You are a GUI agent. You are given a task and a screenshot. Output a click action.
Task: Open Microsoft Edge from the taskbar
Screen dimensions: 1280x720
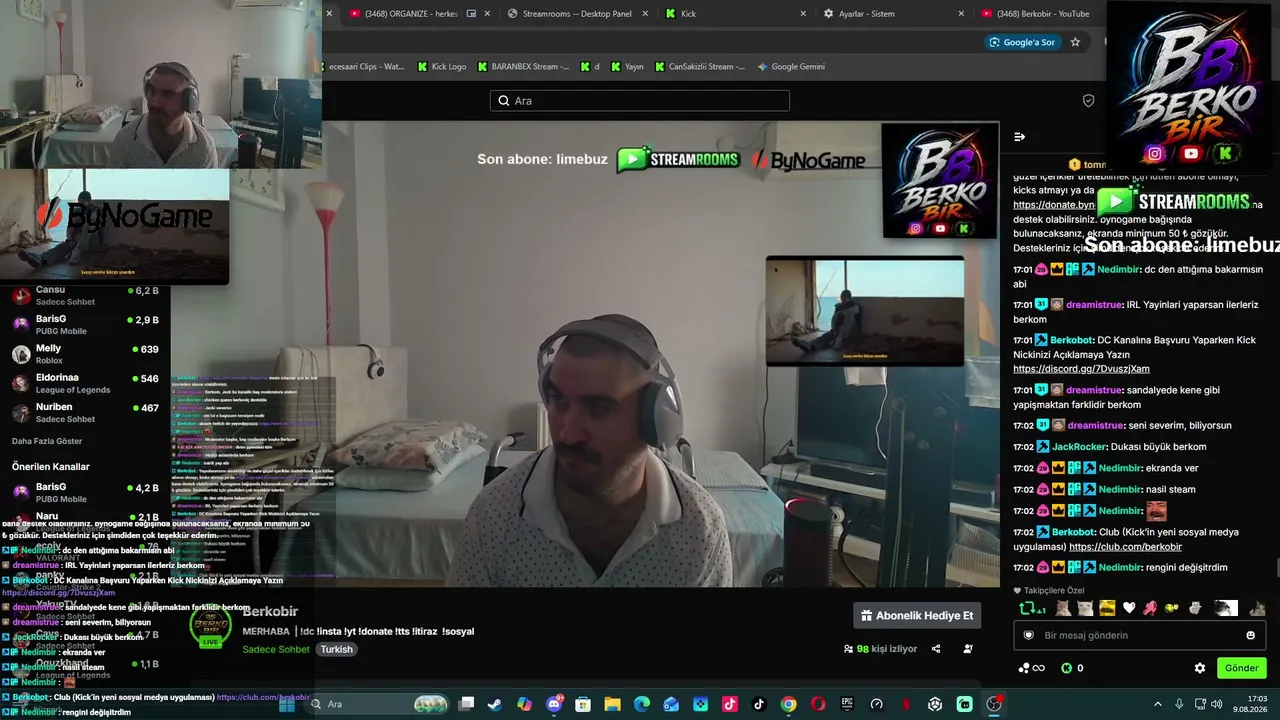point(642,704)
